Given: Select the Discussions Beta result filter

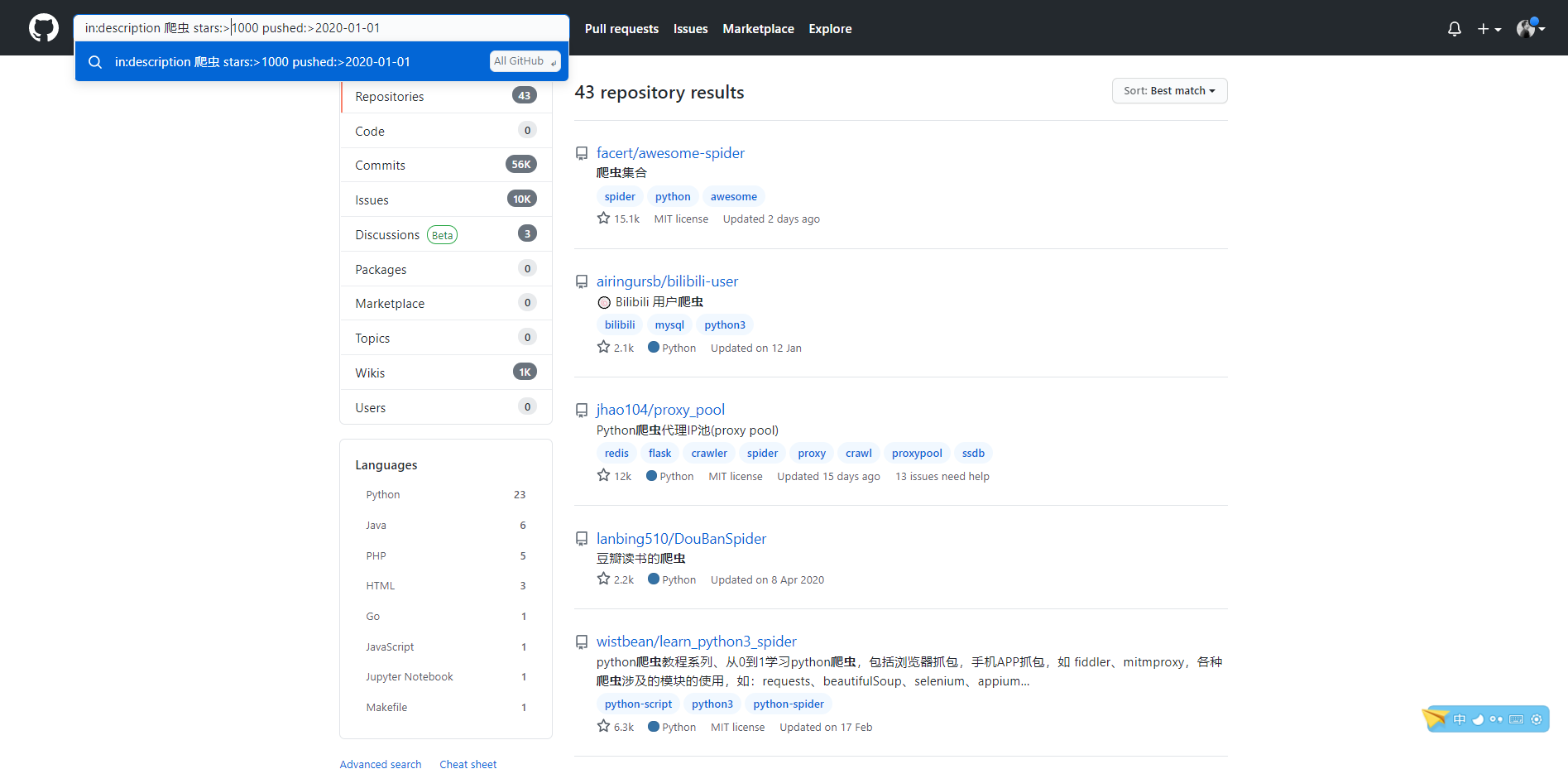Looking at the screenshot, I should [446, 234].
